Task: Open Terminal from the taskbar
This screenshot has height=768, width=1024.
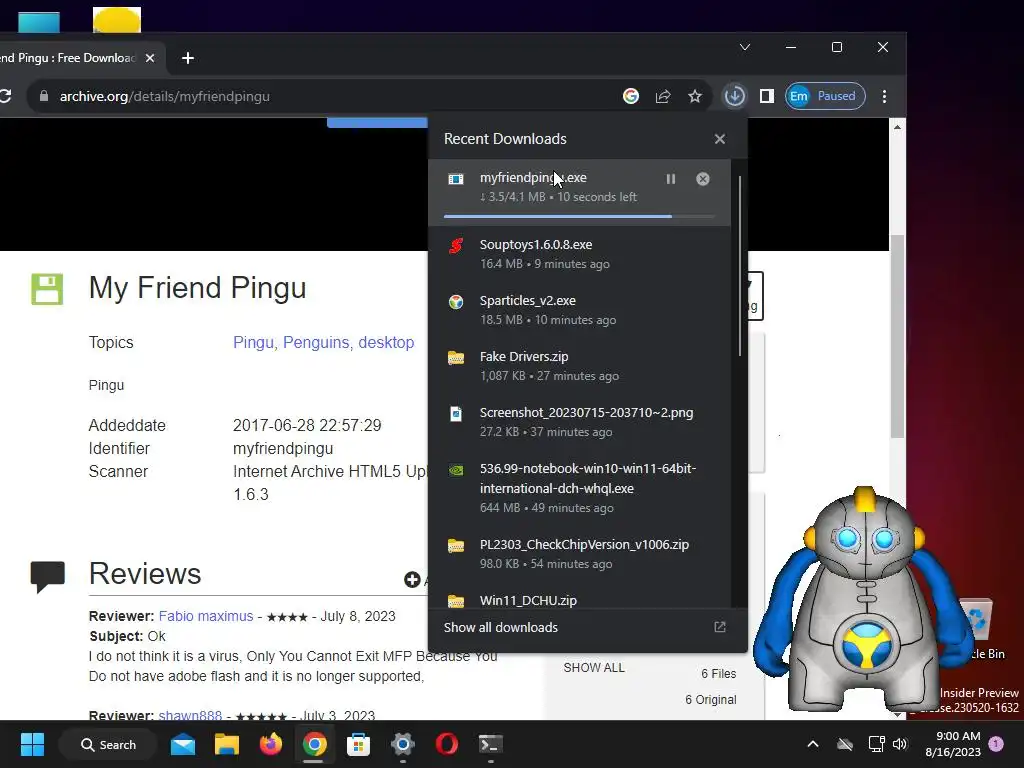Action: pyautogui.click(x=490, y=744)
